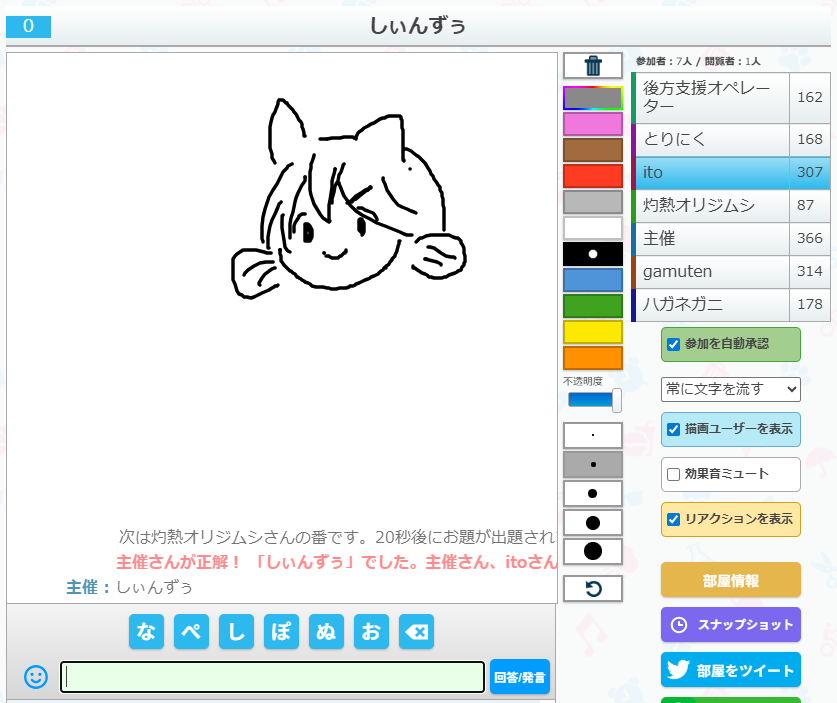Open the rainbow custom color picker
This screenshot has width=837, height=703.
(x=593, y=98)
